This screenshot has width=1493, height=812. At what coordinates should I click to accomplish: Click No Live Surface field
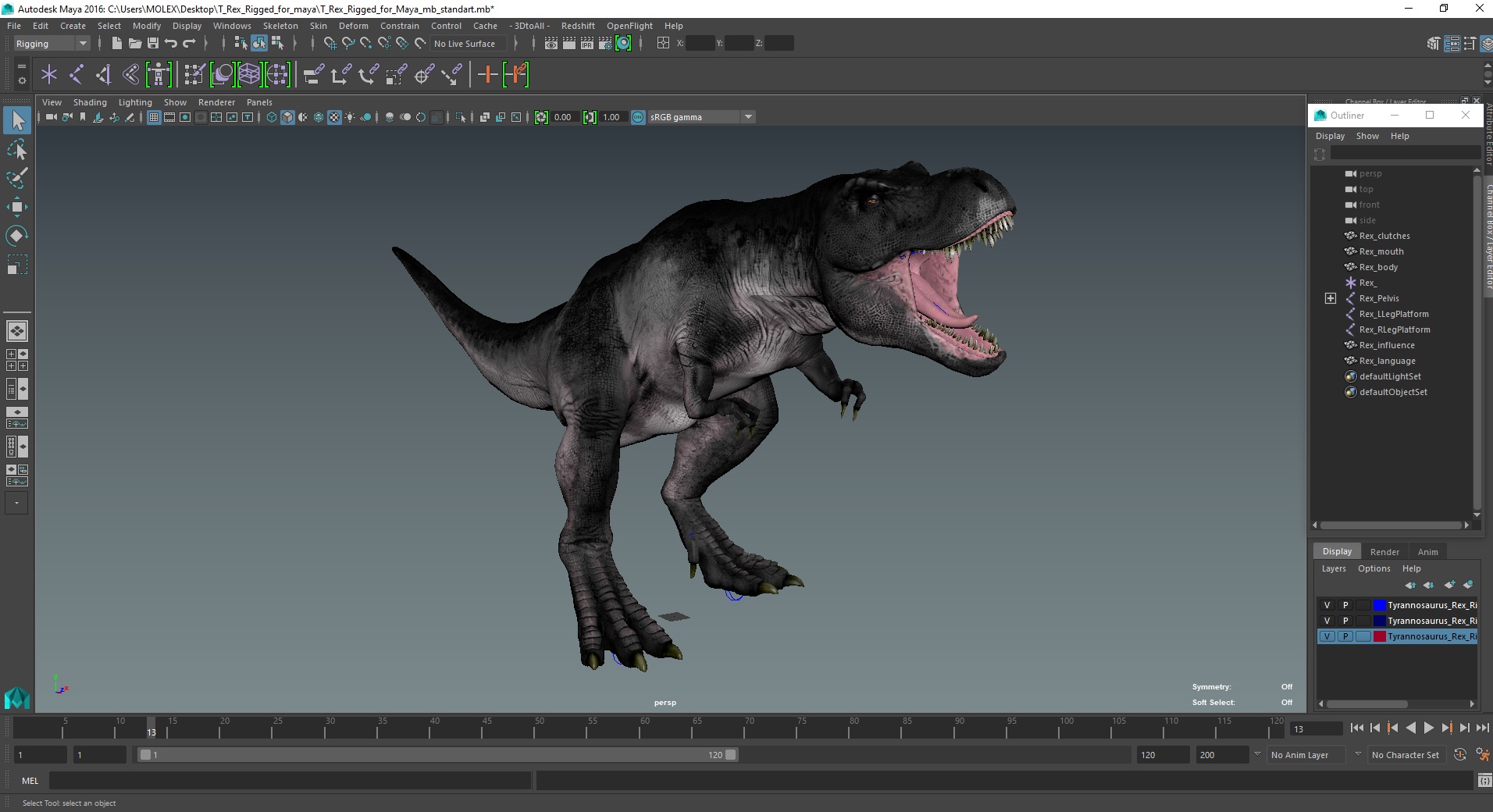click(470, 44)
